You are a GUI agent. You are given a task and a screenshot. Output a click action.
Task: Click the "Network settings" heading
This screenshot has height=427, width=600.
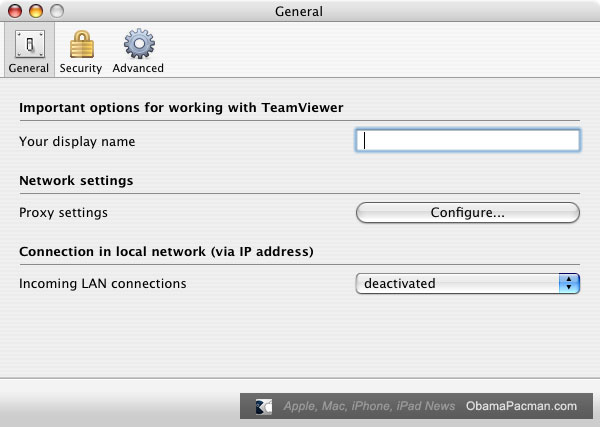[x=76, y=180]
